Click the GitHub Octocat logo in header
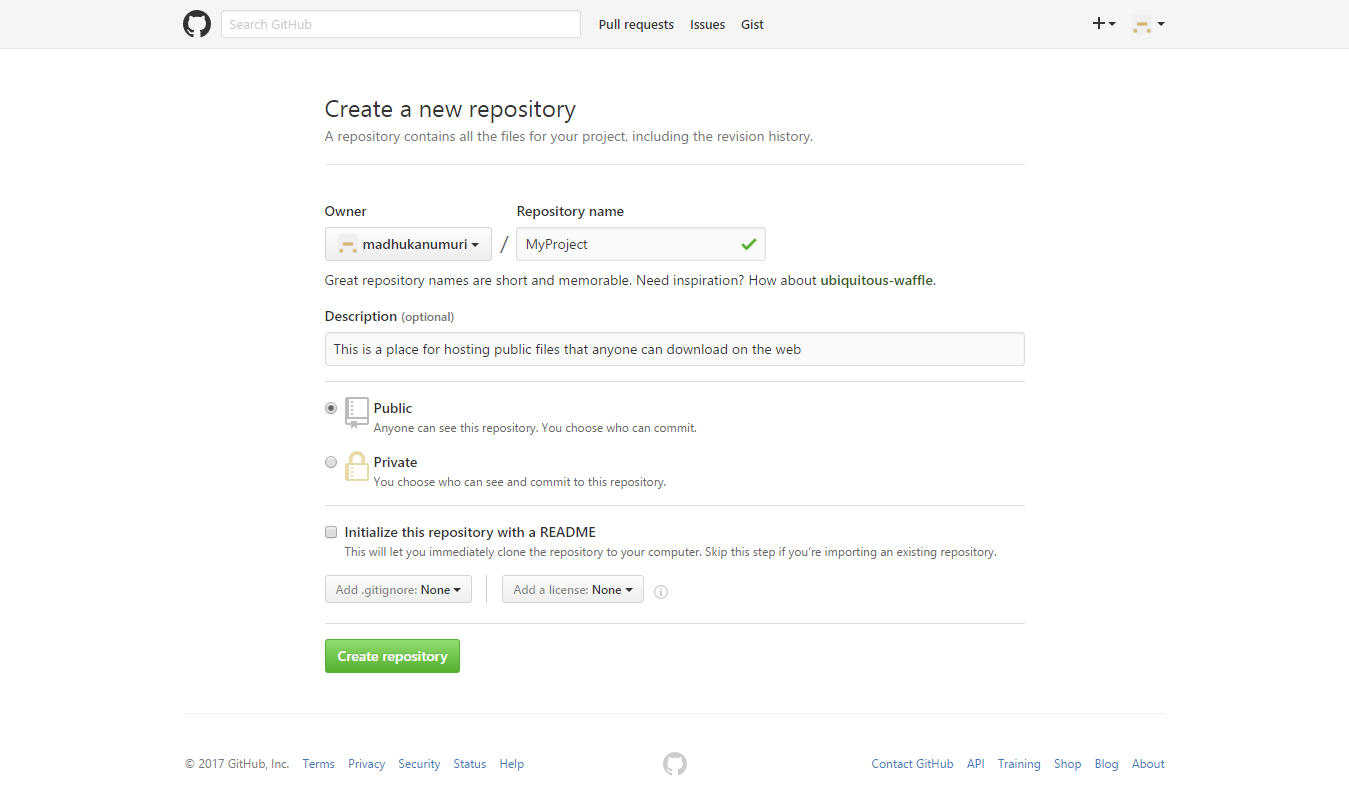This screenshot has width=1349, height=812. point(197,24)
